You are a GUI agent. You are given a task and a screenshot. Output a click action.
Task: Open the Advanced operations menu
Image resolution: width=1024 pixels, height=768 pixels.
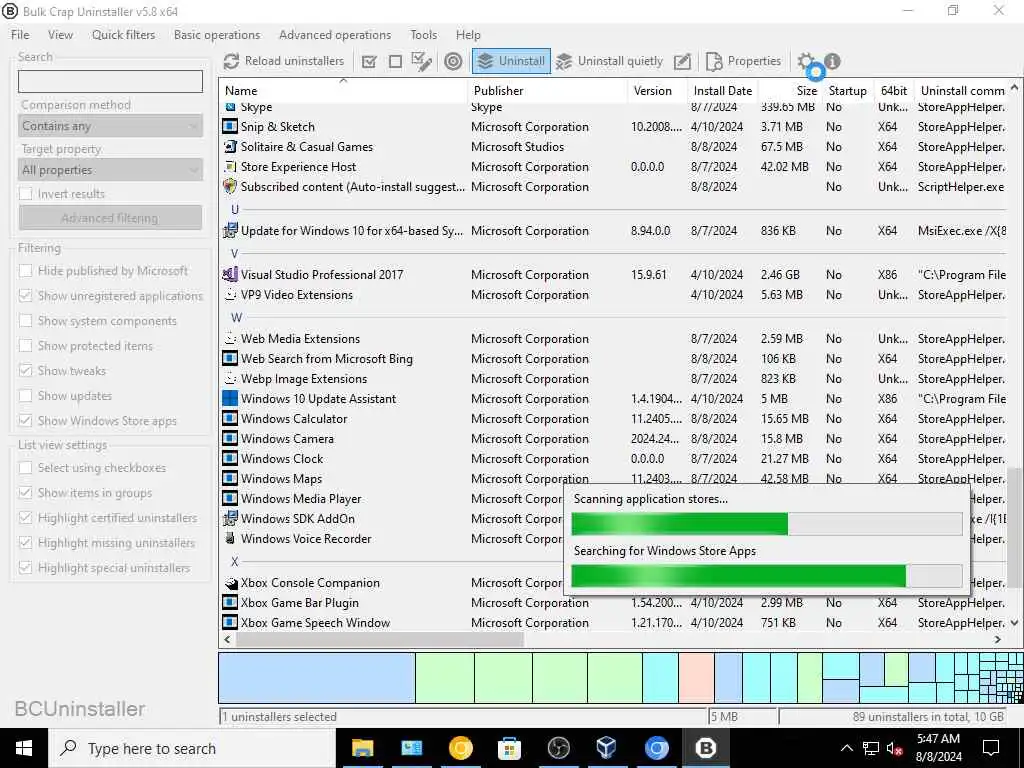(335, 35)
